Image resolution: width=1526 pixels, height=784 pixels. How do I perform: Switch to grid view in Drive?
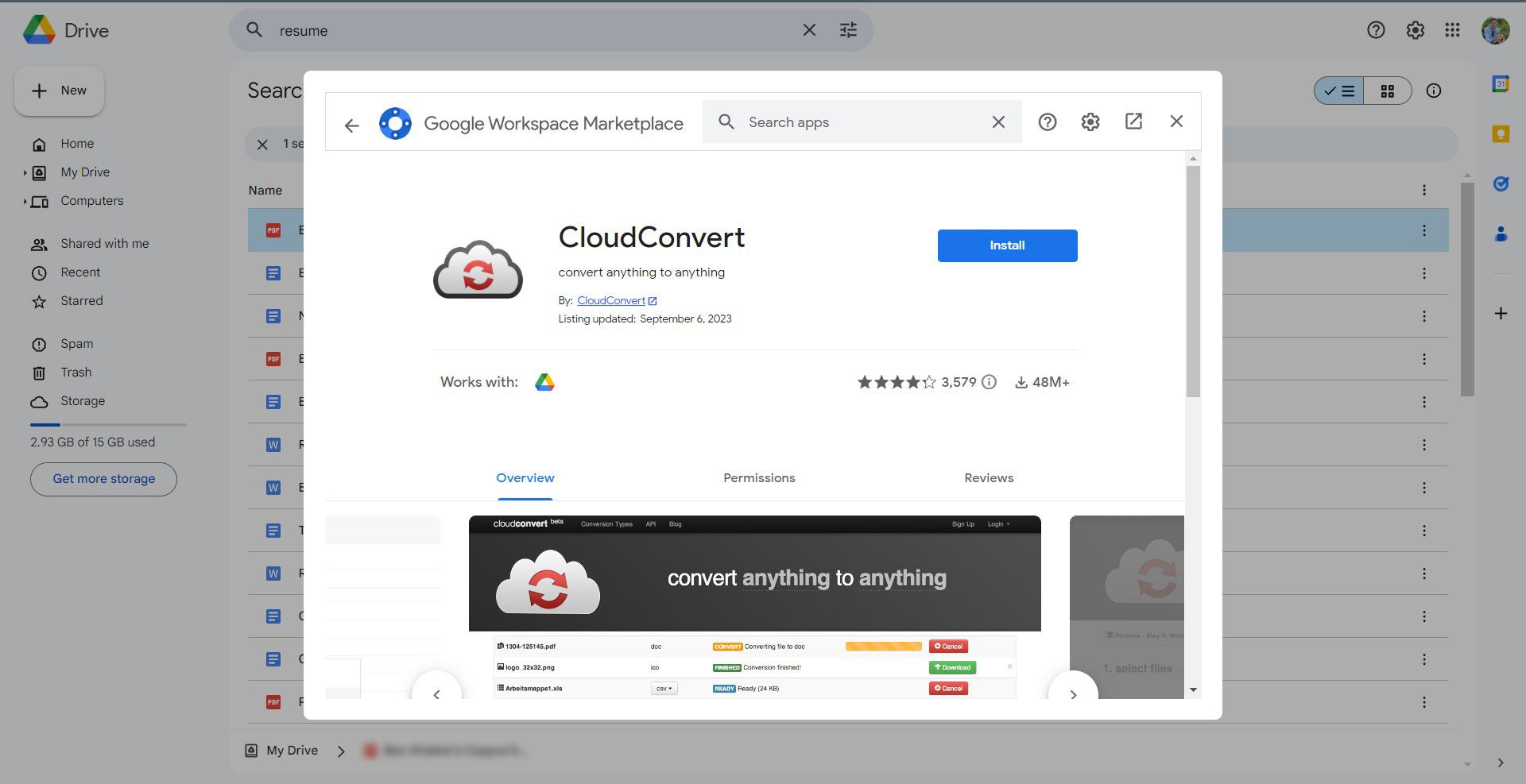click(x=1388, y=91)
